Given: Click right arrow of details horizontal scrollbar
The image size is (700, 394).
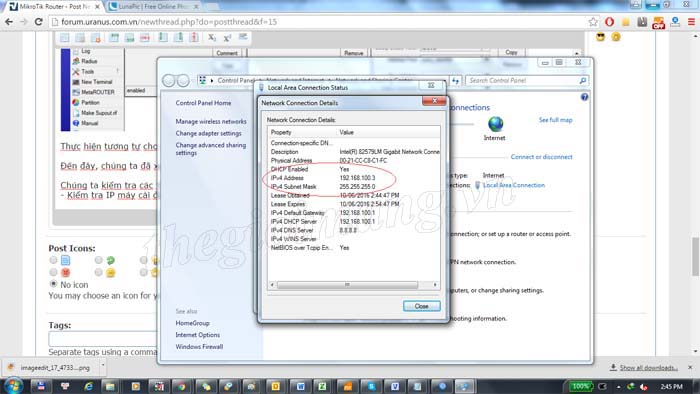Looking at the screenshot, I should pyautogui.click(x=435, y=285).
